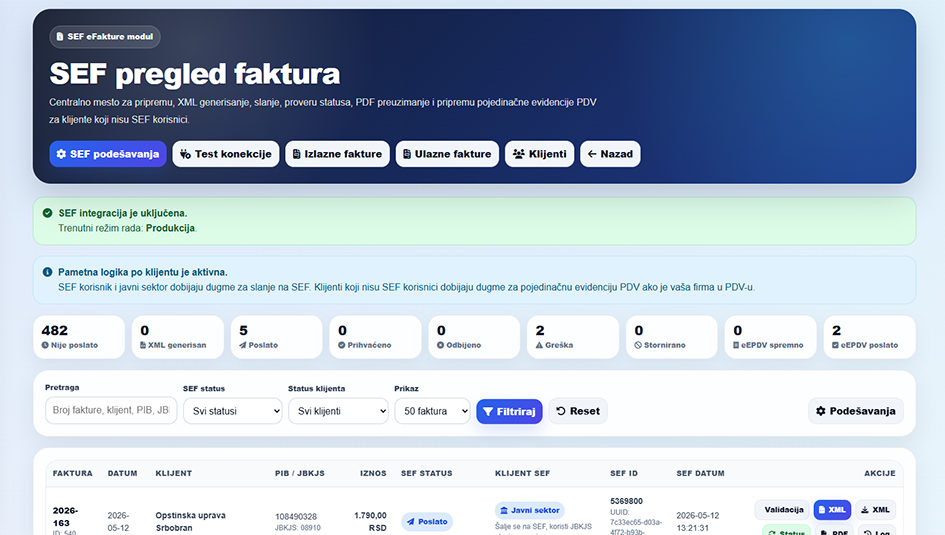The height and width of the screenshot is (535, 945).
Task: Click the SEF eFakture modul badge
Action: pos(105,37)
